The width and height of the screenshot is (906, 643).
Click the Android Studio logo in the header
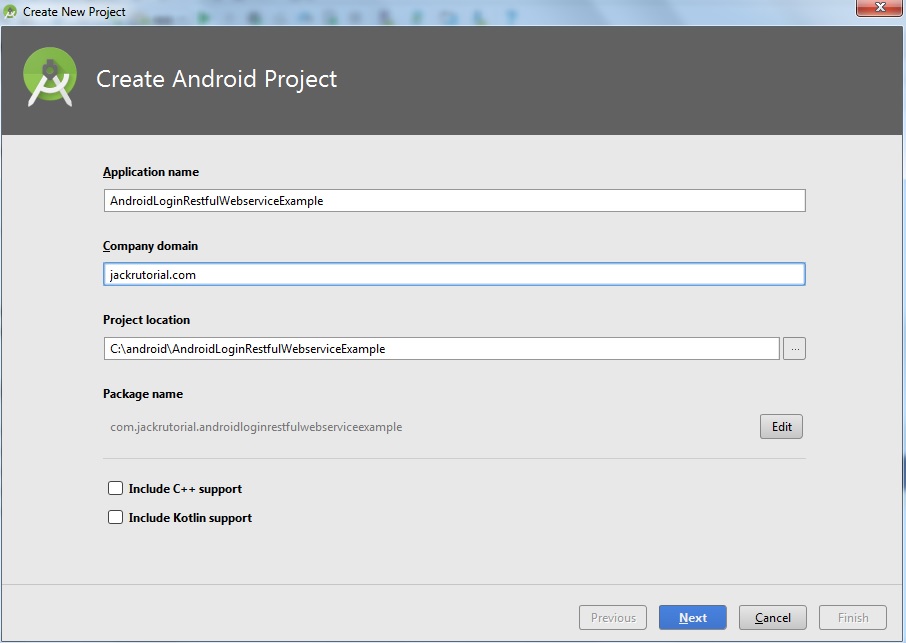(48, 78)
